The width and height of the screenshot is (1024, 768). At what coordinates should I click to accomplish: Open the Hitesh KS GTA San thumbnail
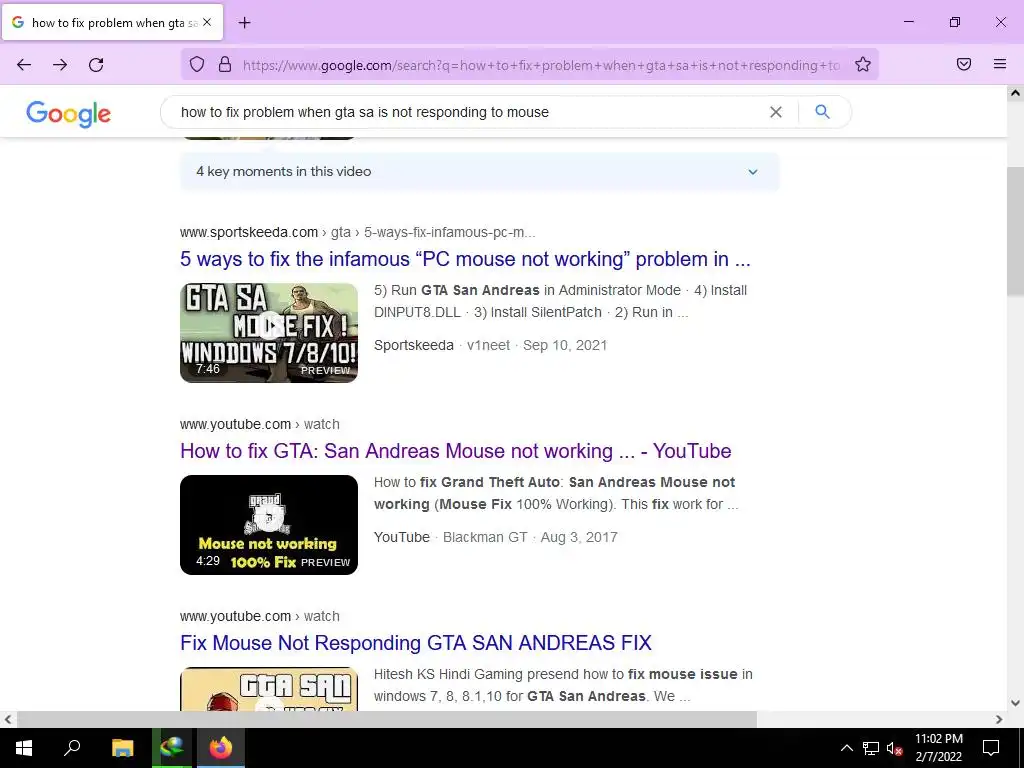point(269,689)
